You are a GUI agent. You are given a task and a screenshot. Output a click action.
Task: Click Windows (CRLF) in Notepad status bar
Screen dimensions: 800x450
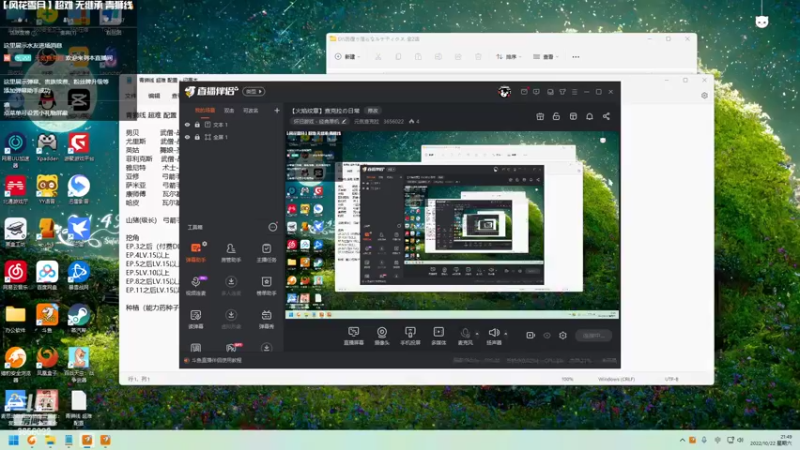pos(616,379)
